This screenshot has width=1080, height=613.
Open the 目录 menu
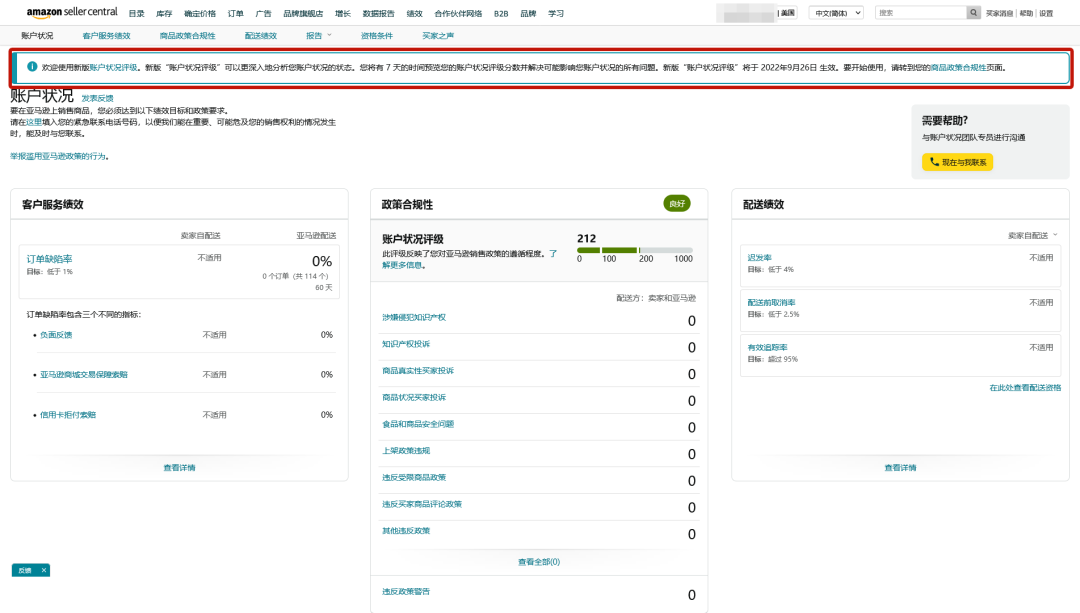(x=136, y=14)
